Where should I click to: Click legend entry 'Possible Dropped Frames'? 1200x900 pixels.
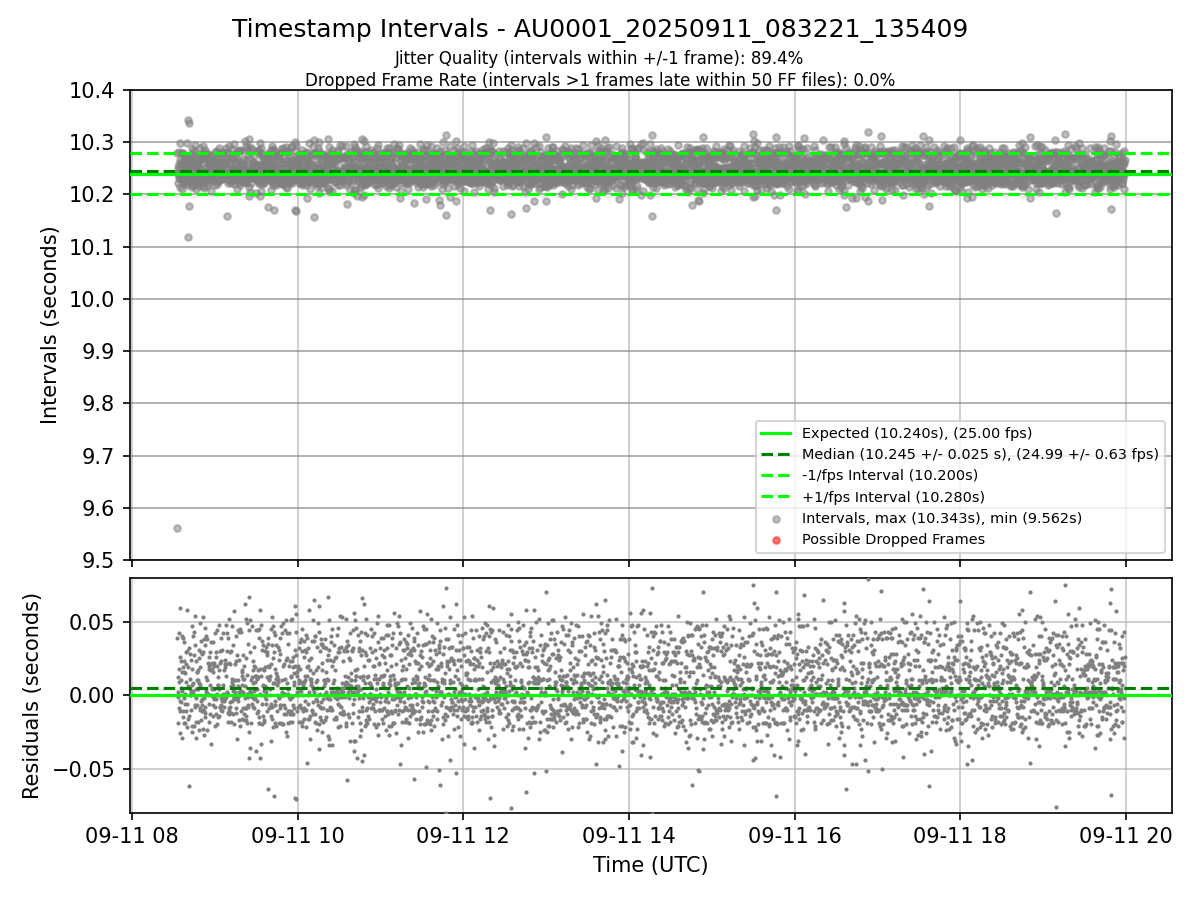pyautogui.click(x=893, y=539)
